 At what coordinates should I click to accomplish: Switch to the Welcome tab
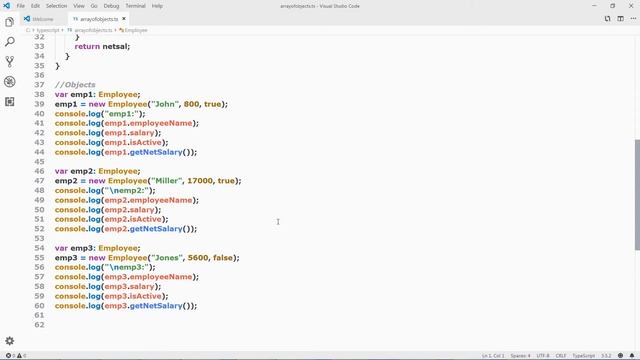(43, 19)
